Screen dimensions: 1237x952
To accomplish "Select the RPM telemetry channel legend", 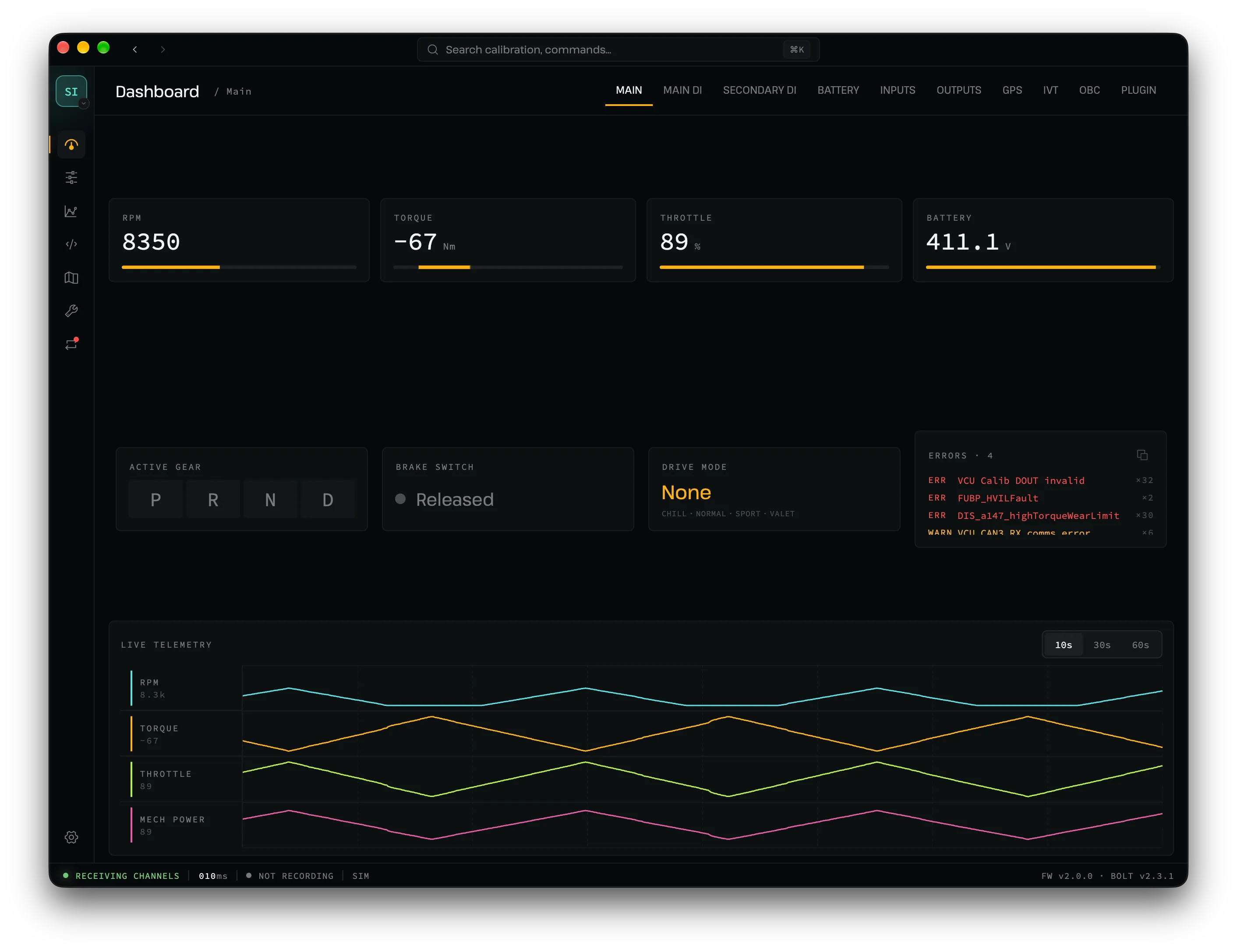I will [x=181, y=688].
